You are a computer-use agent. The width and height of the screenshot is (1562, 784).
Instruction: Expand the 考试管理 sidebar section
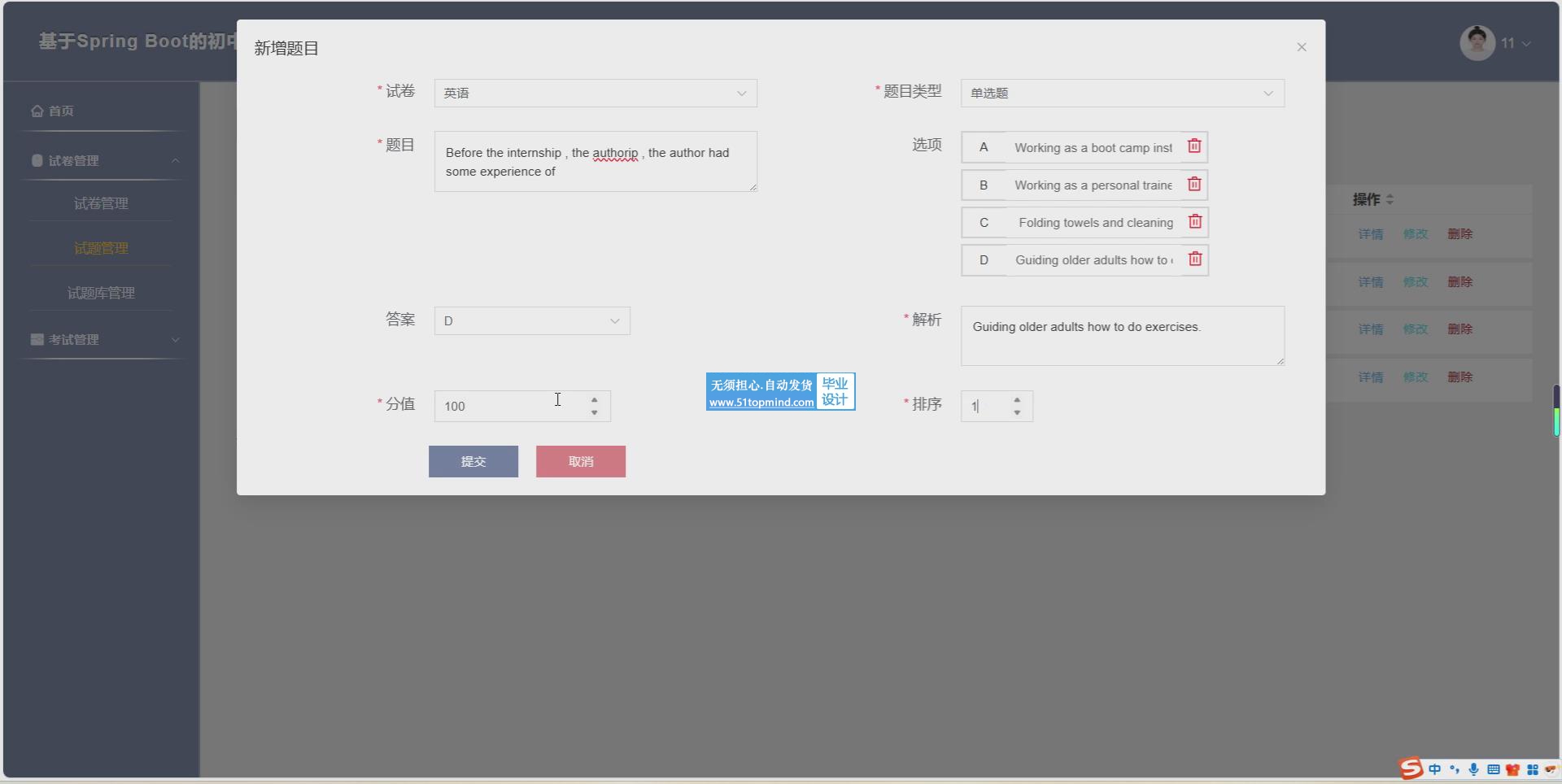[102, 340]
